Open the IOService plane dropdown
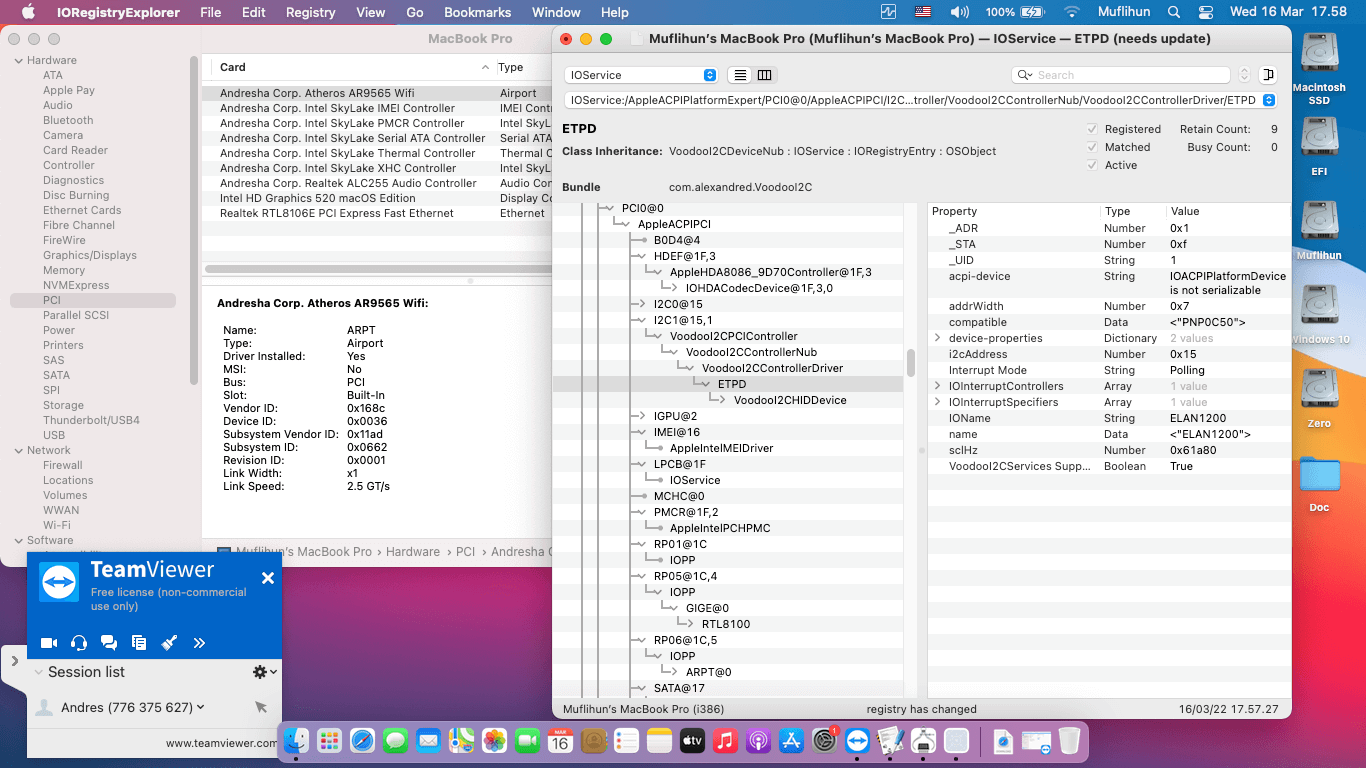The width and height of the screenshot is (1366, 768). tap(640, 75)
